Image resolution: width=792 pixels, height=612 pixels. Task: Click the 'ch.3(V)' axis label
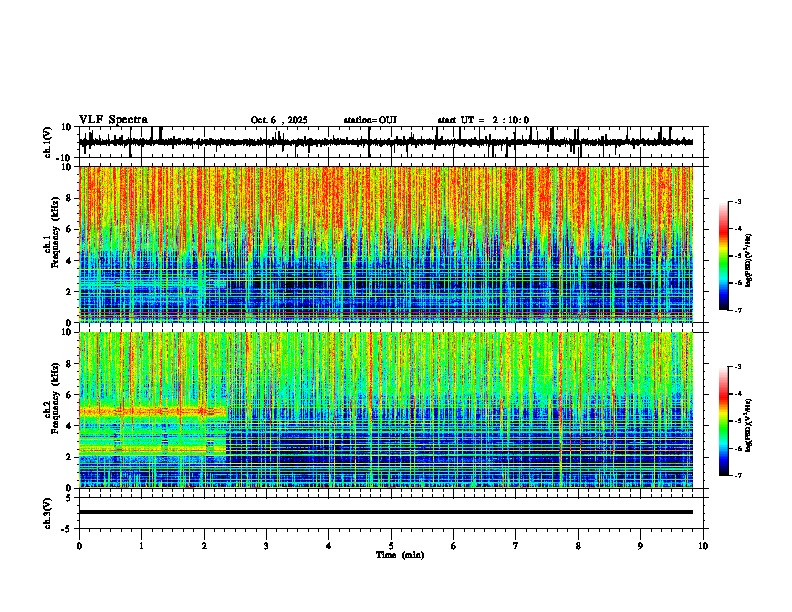tap(48, 513)
